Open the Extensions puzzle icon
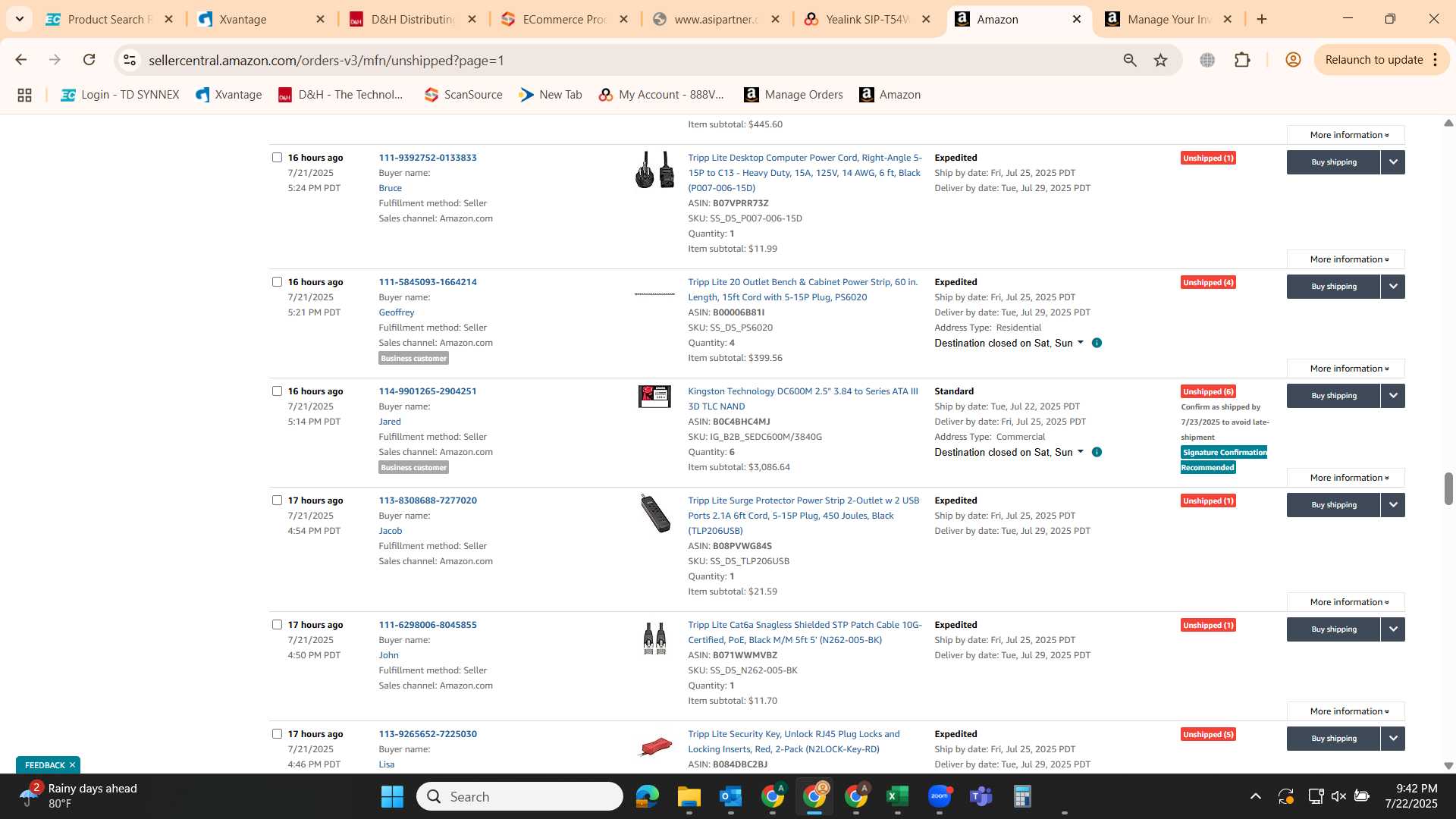Image resolution: width=1456 pixels, height=819 pixels. coord(1242,60)
